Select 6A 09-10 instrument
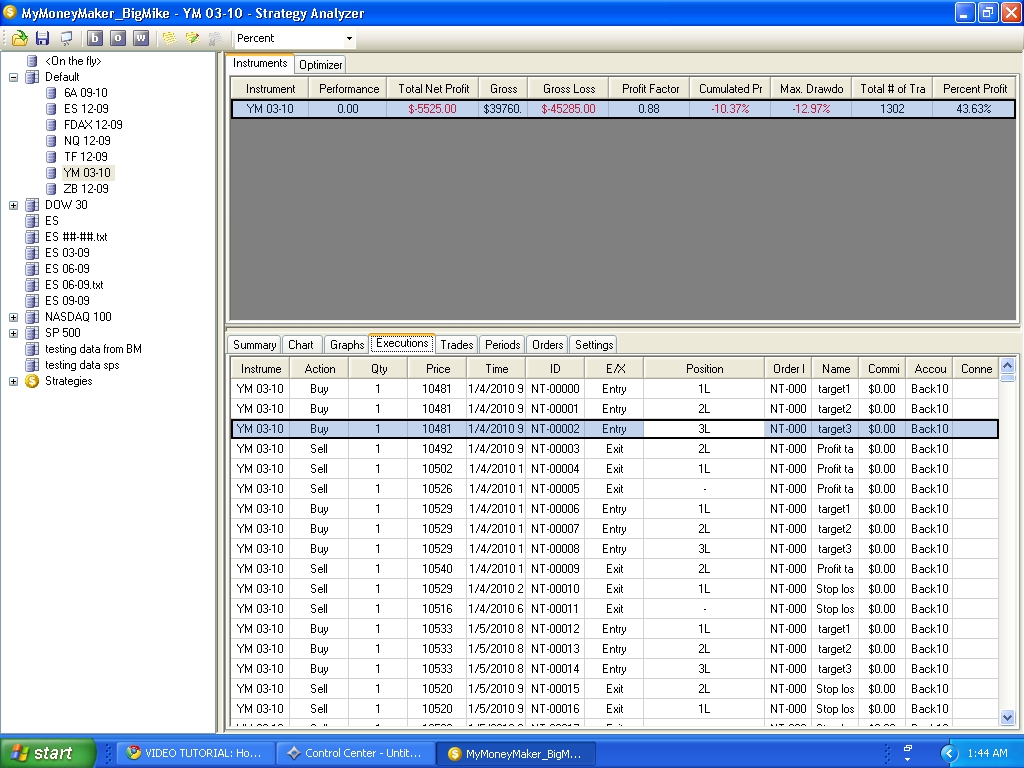 [86, 93]
